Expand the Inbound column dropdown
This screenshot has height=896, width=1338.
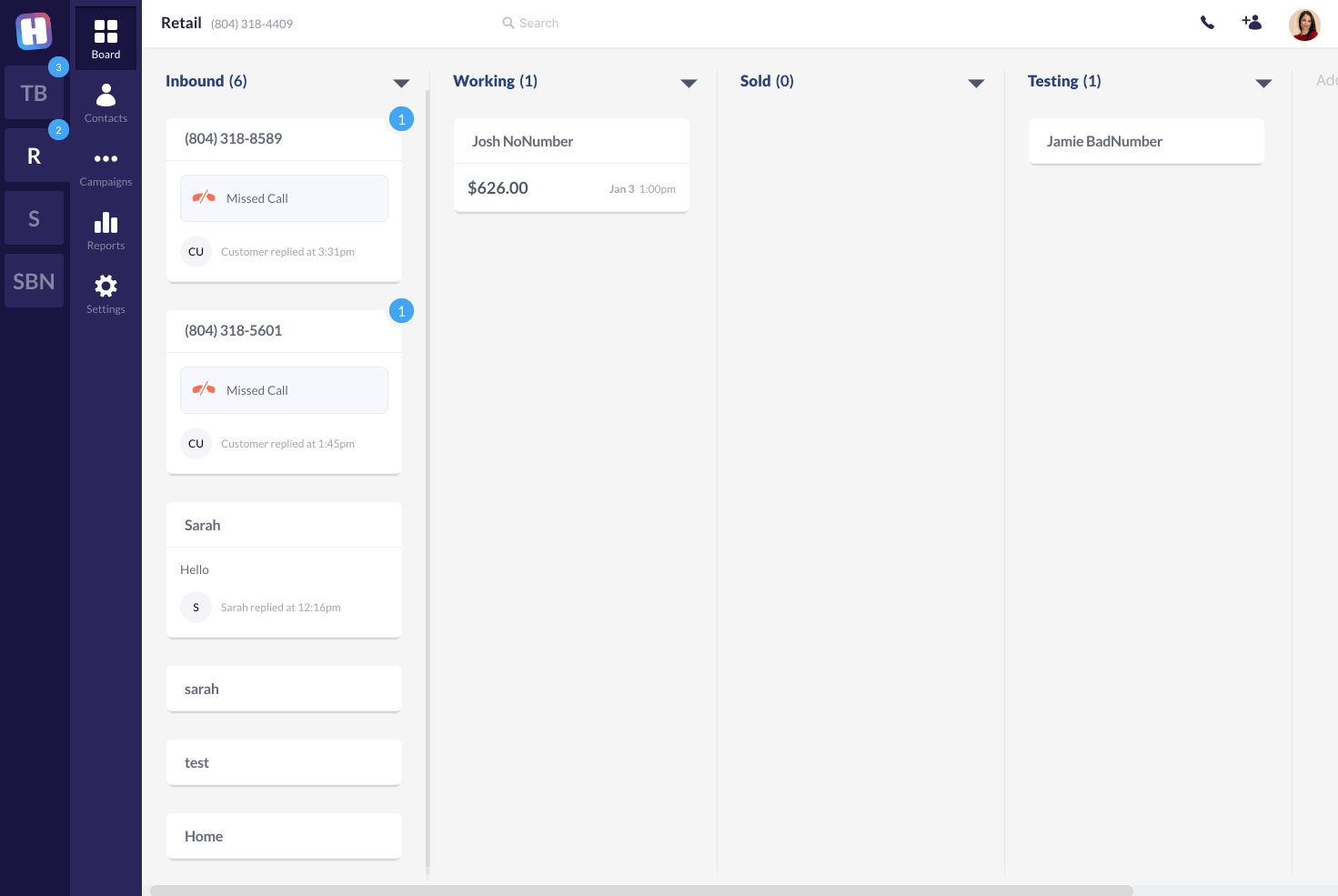(x=401, y=83)
